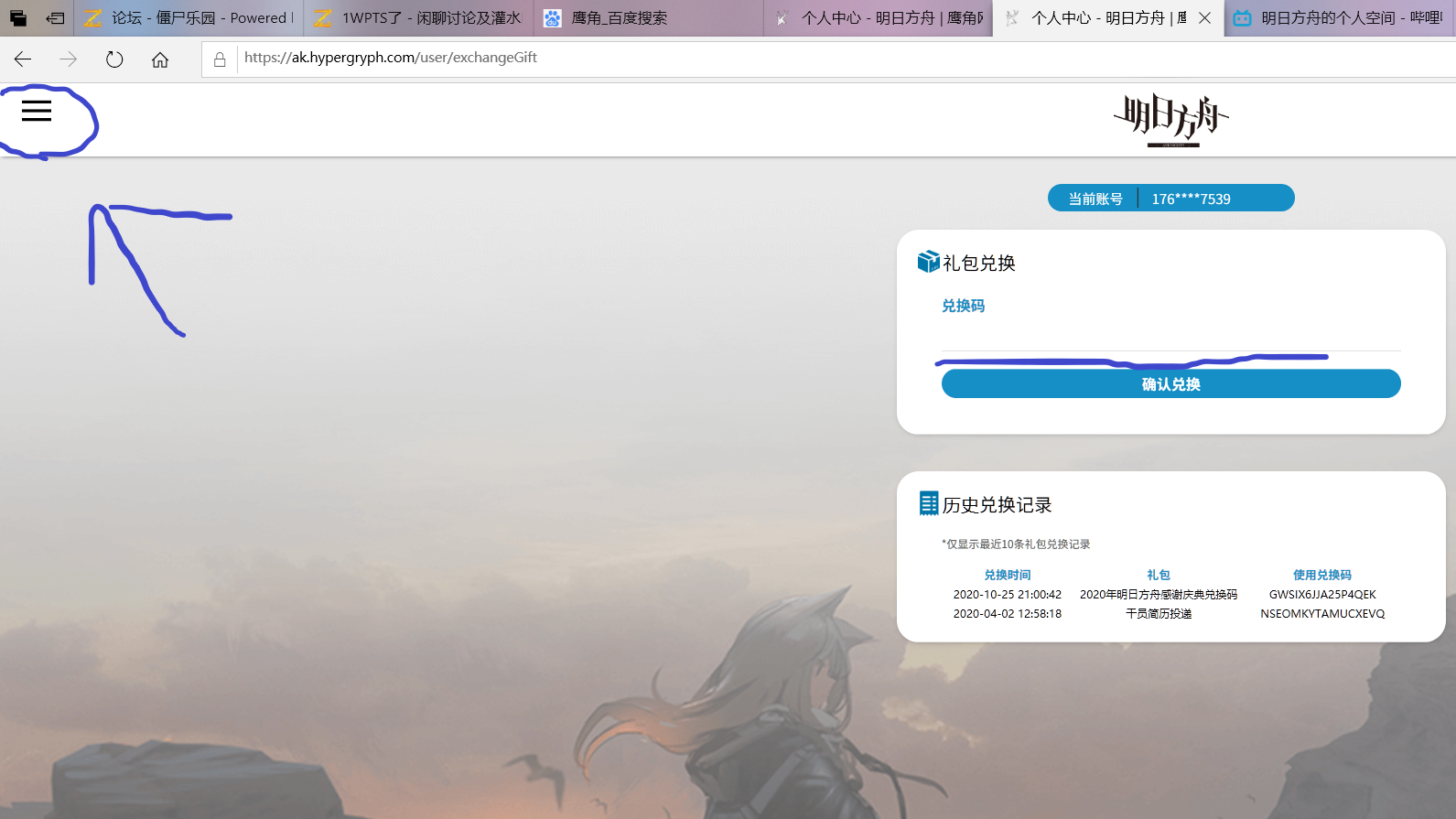The height and width of the screenshot is (819, 1456).
Task: Open the tab overview icon at top-left
Action: [x=18, y=17]
